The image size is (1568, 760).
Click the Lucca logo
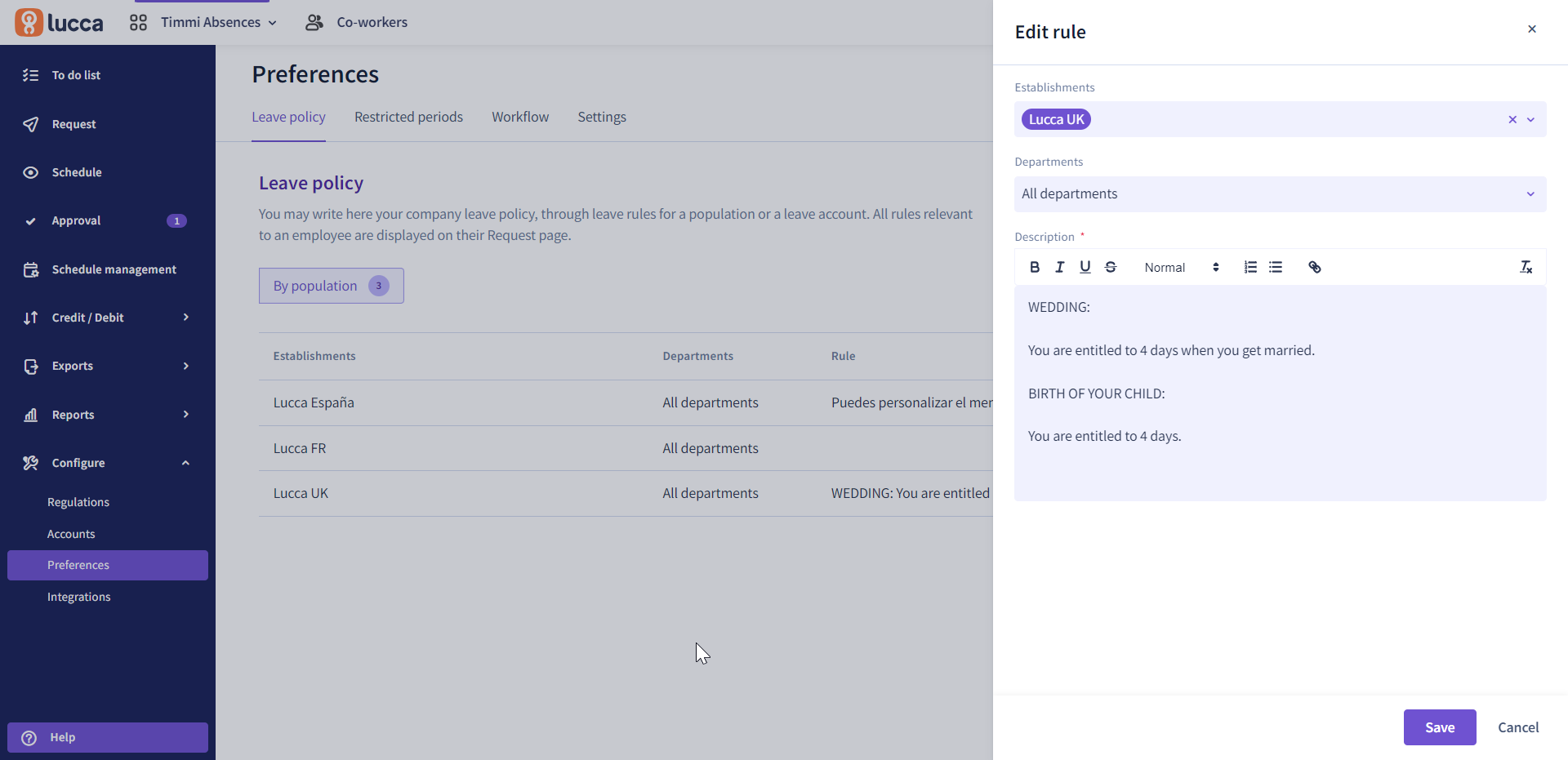click(59, 22)
